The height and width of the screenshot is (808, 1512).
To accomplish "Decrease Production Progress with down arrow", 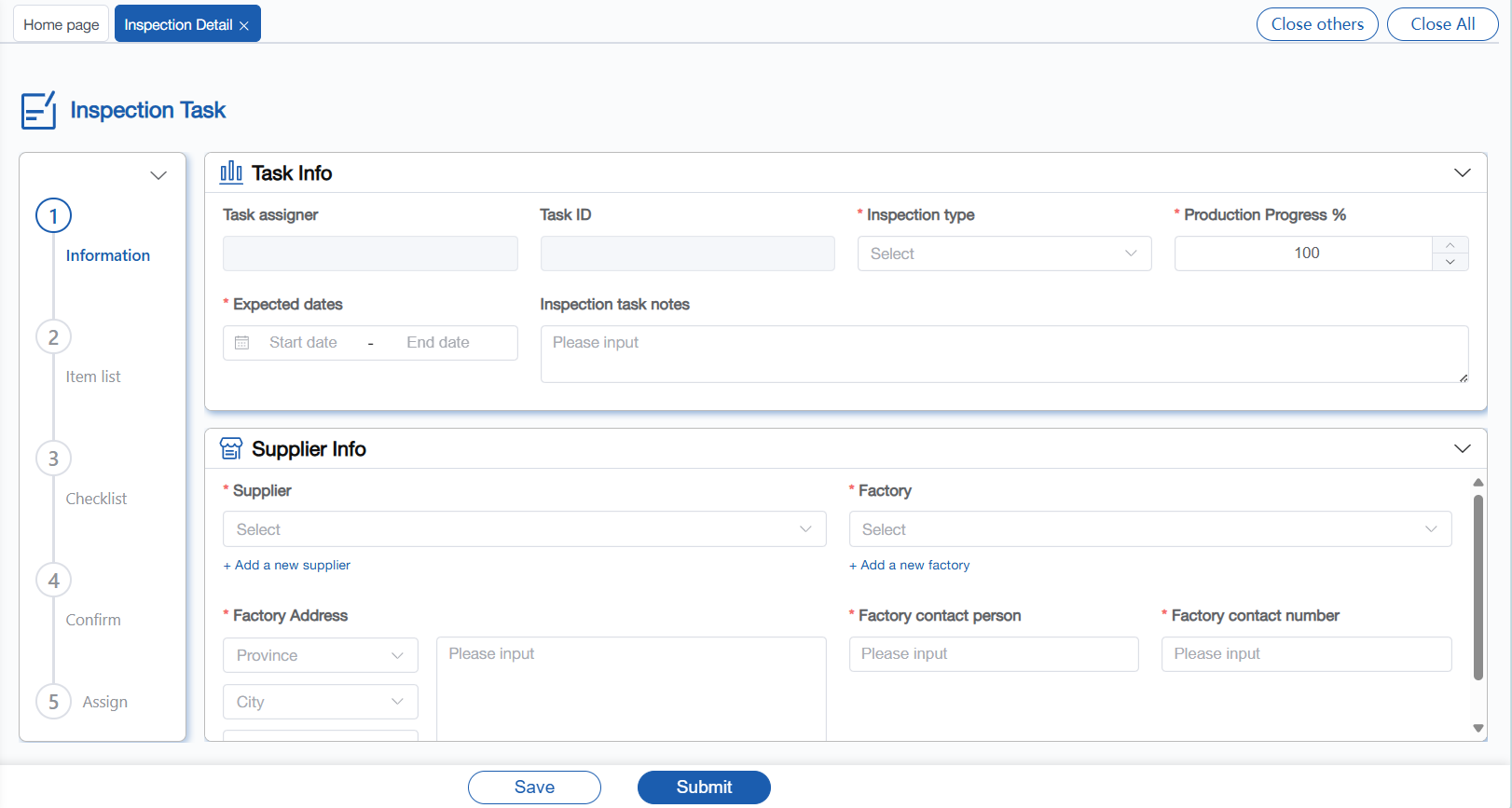I will [x=1450, y=262].
